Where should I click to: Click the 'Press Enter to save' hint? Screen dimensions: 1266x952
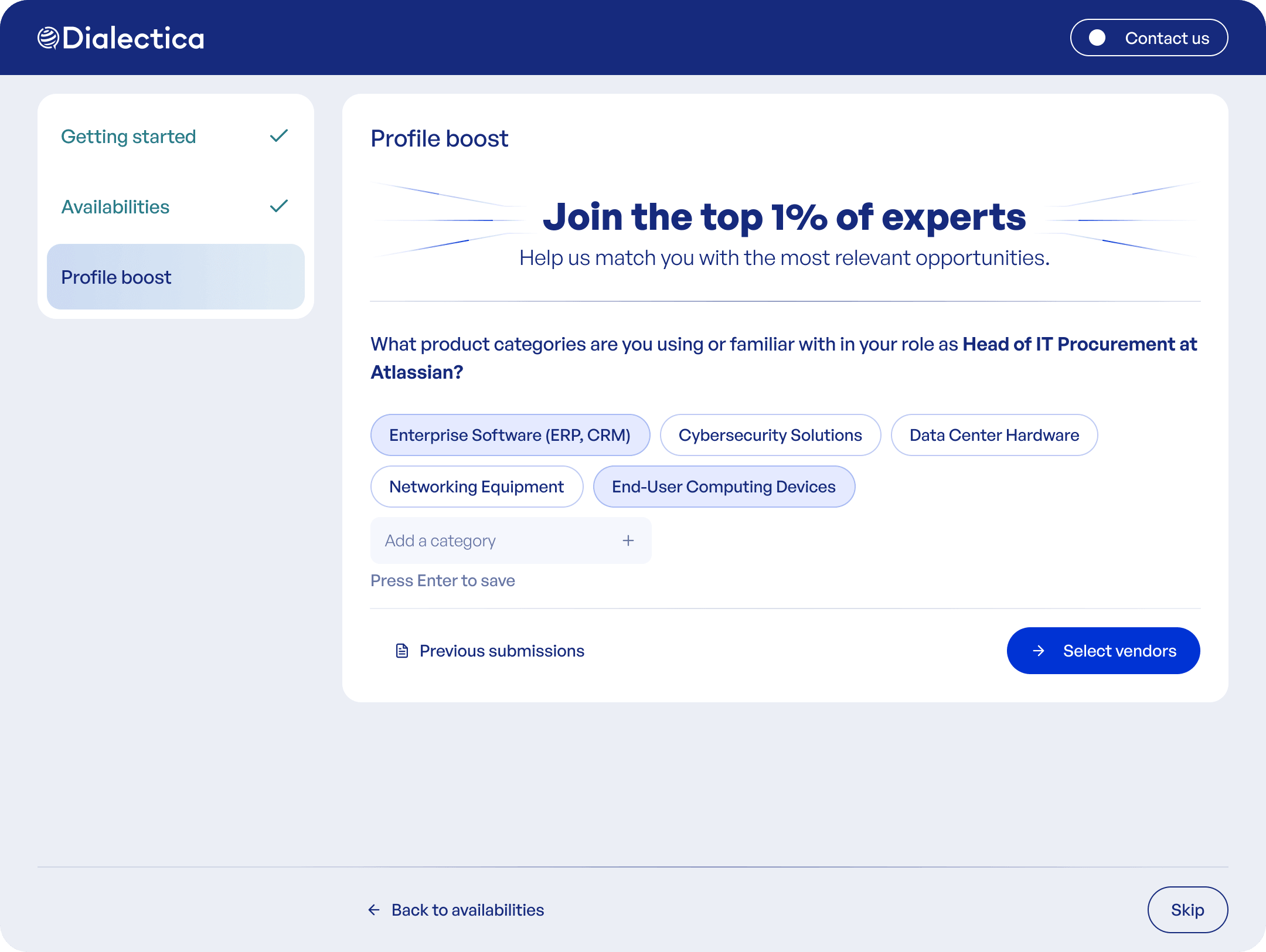[443, 580]
